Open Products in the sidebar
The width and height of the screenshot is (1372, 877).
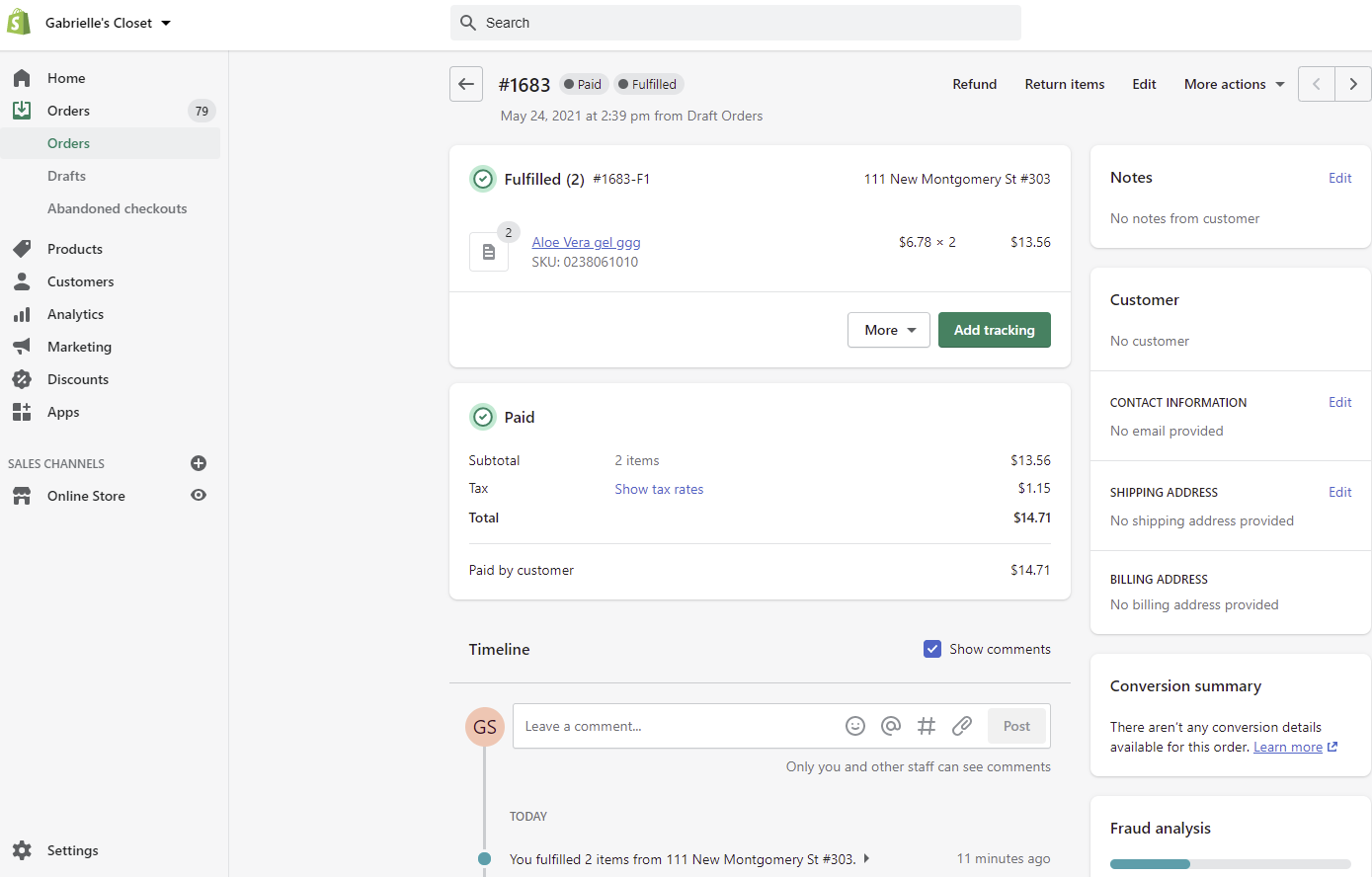[x=75, y=249]
